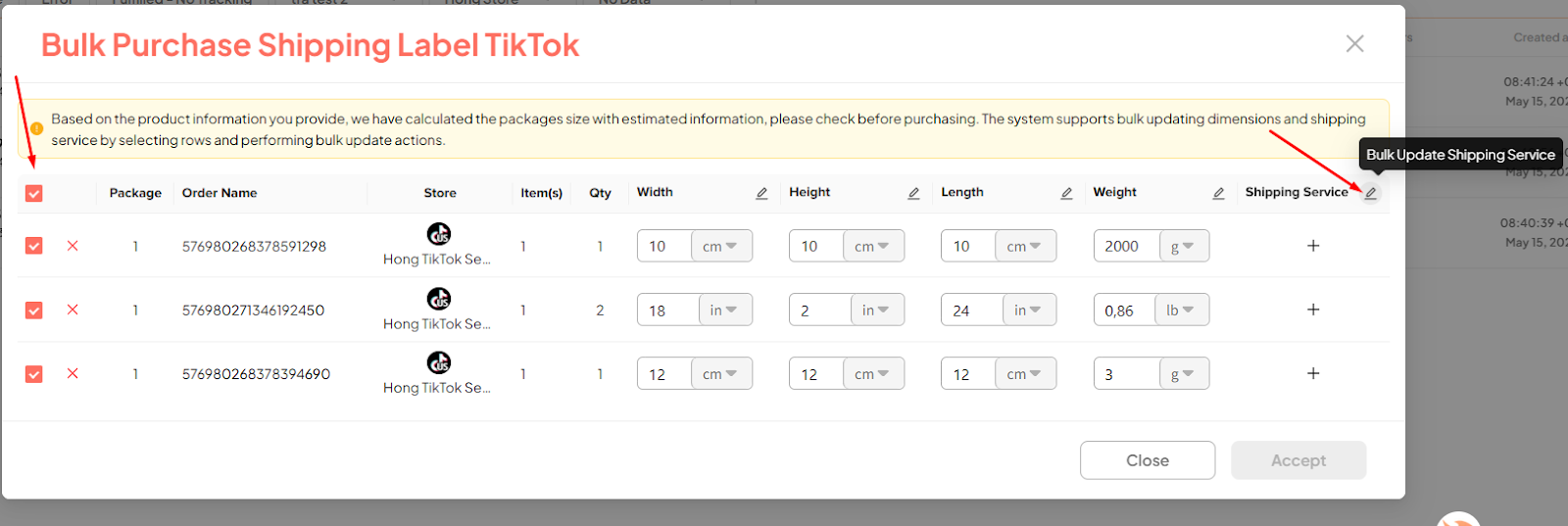The width and height of the screenshot is (1568, 526).
Task: Click the Length column bulk edit pencil
Action: click(1066, 194)
